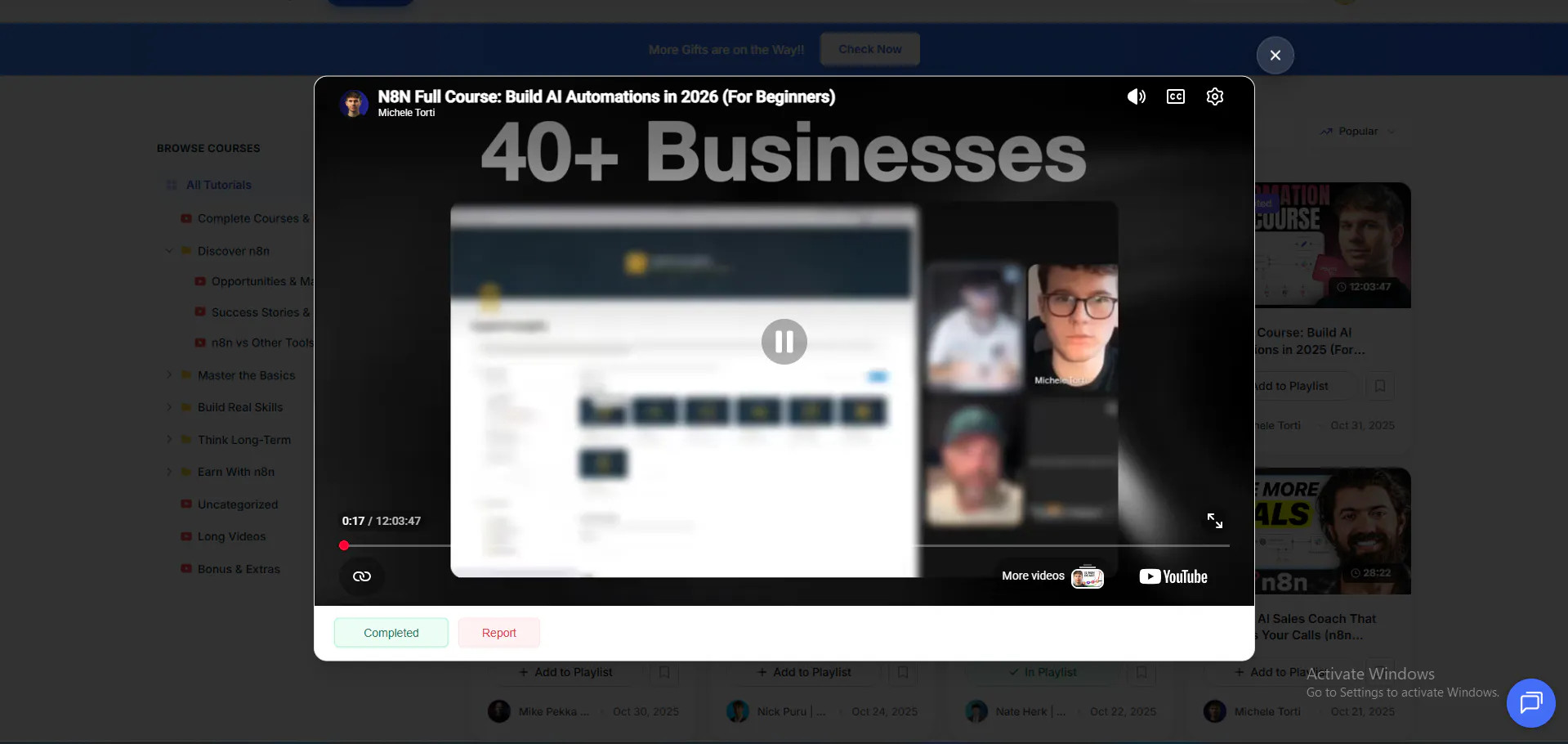Open the chat support bubble
Image resolution: width=1568 pixels, height=744 pixels.
coord(1530,703)
